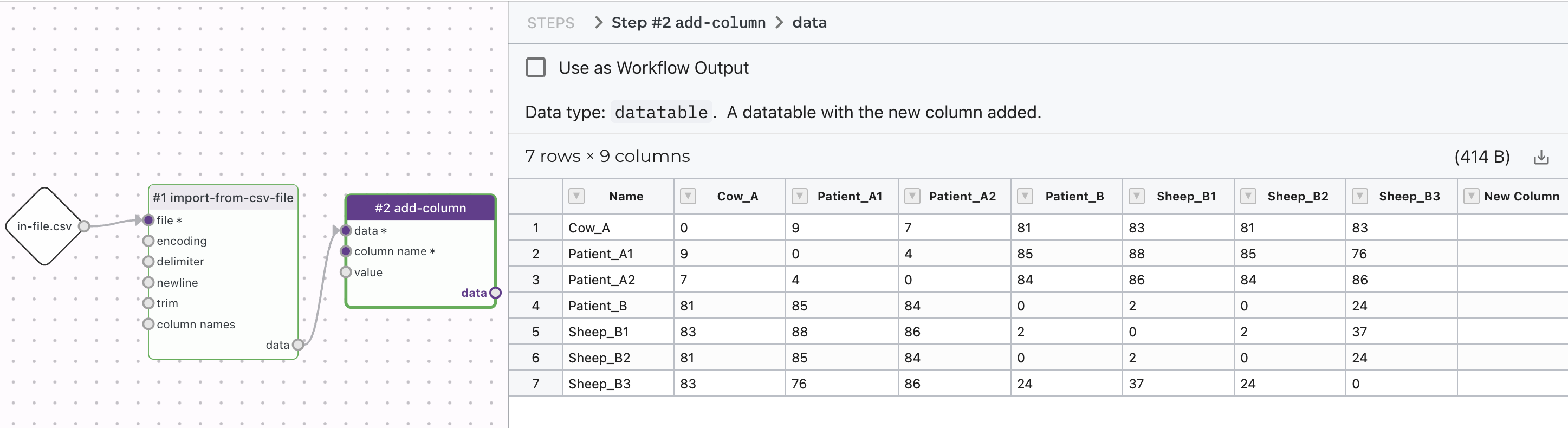Click the value port on add-column
1568x428 pixels.
coord(346,272)
